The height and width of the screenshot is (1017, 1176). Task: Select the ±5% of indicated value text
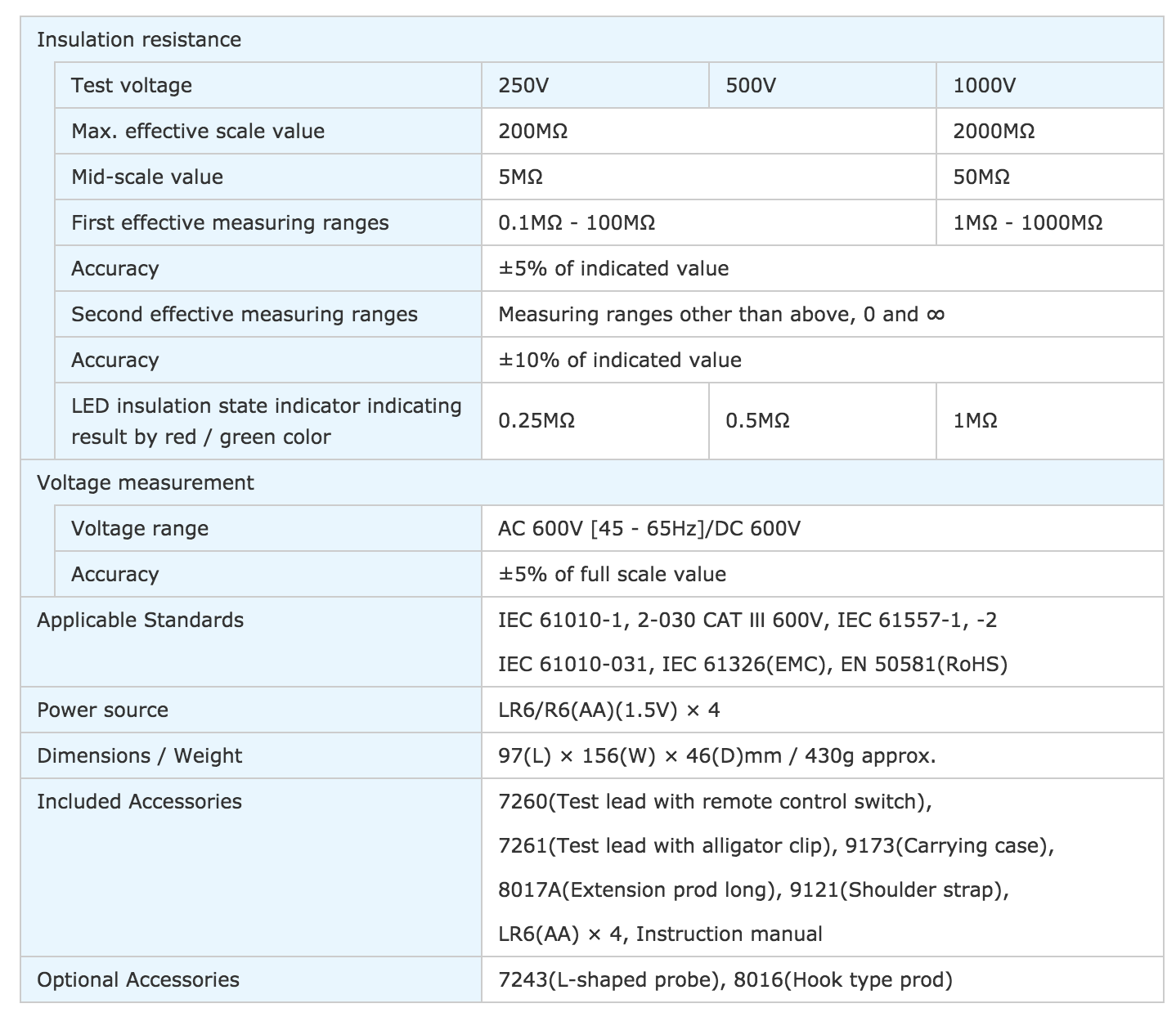click(613, 269)
